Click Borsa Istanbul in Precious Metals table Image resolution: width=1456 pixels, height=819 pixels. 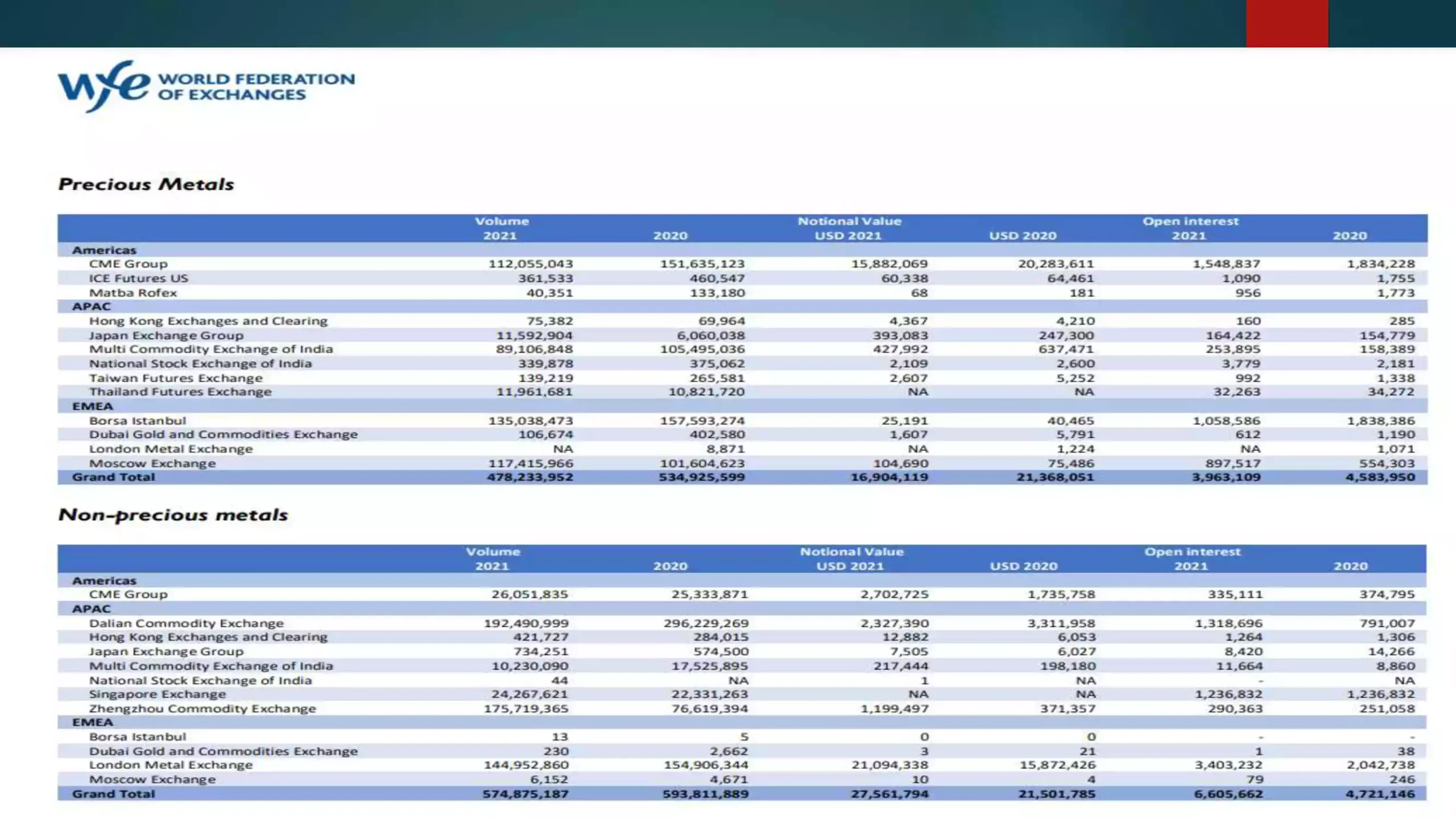[137, 421]
